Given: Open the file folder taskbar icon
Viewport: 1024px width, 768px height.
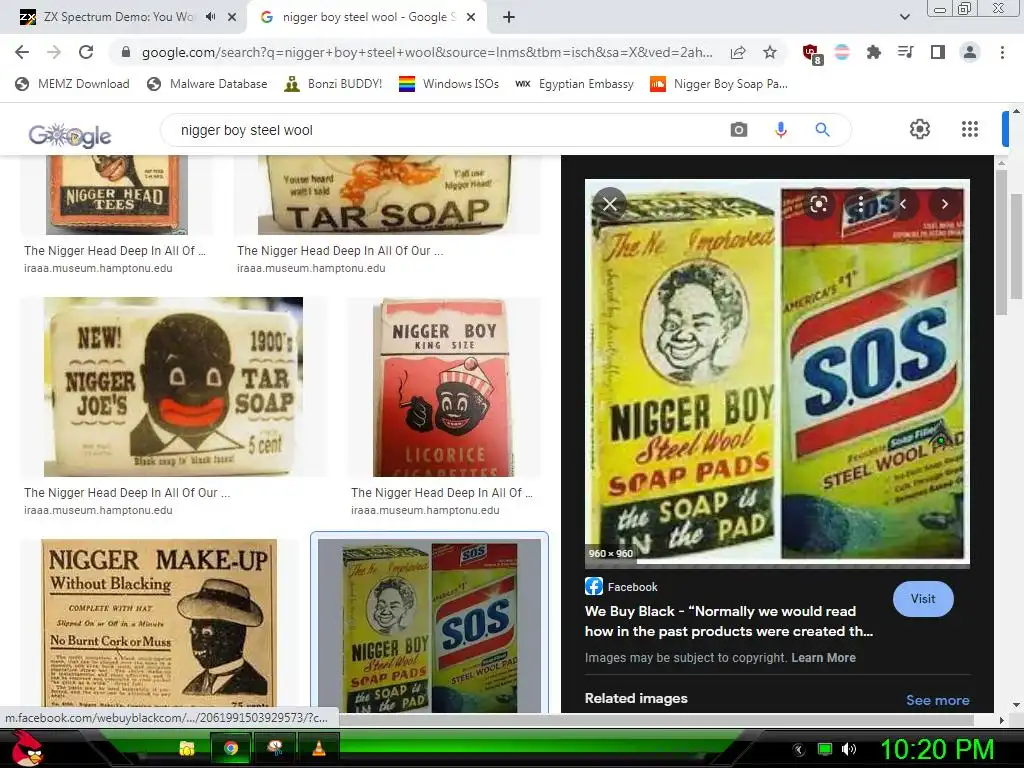Looking at the screenshot, I should pos(187,748).
